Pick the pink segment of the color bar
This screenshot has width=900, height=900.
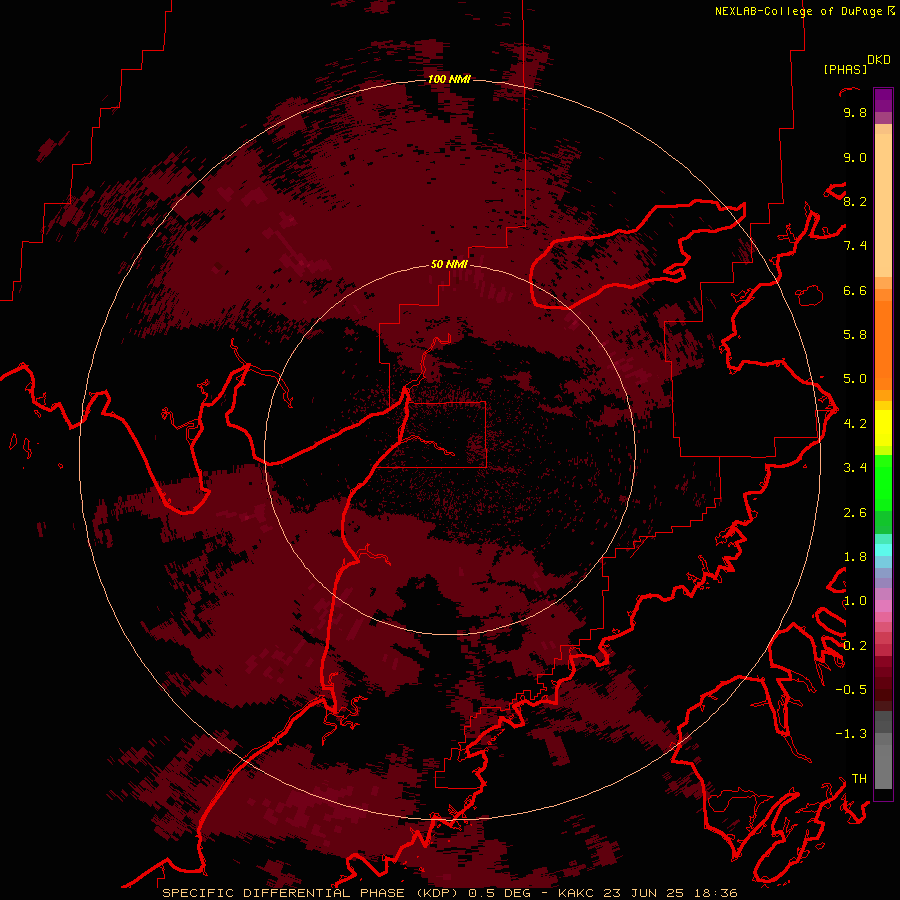point(883,606)
